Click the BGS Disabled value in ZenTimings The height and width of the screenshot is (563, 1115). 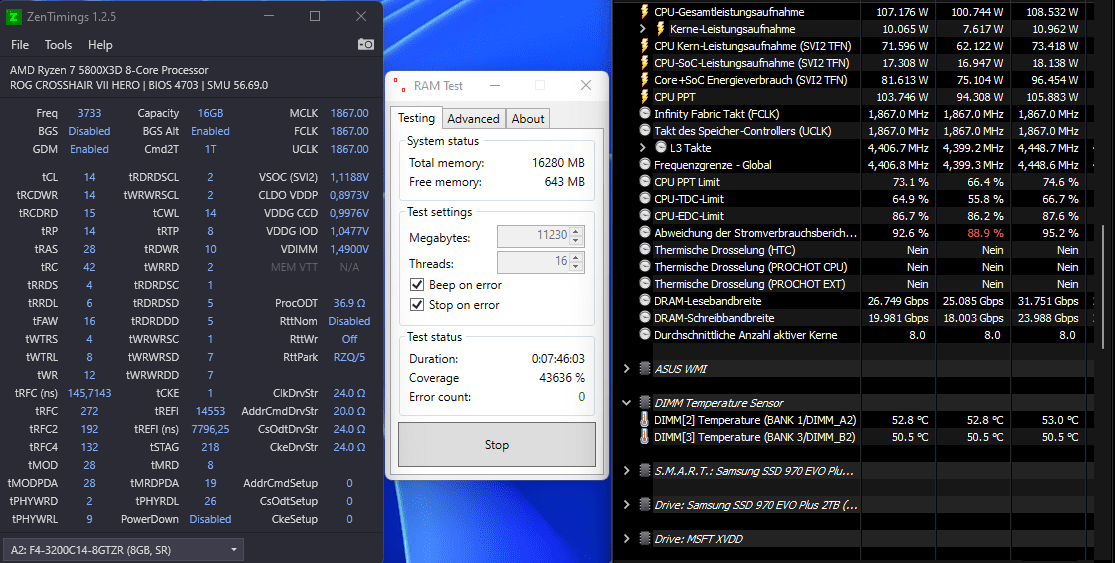(x=89, y=131)
